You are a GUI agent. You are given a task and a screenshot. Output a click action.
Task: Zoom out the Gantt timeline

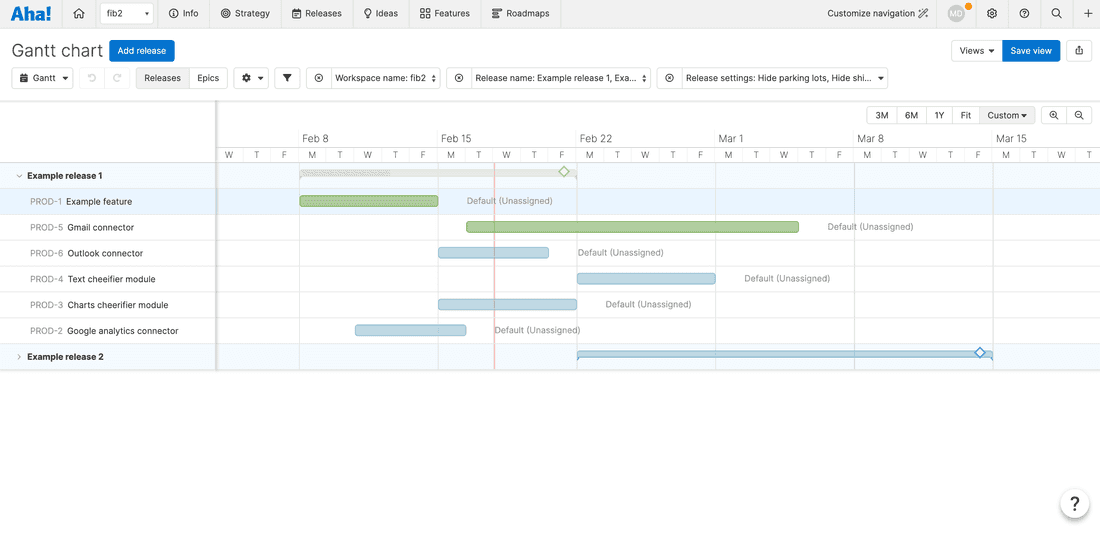[1079, 115]
